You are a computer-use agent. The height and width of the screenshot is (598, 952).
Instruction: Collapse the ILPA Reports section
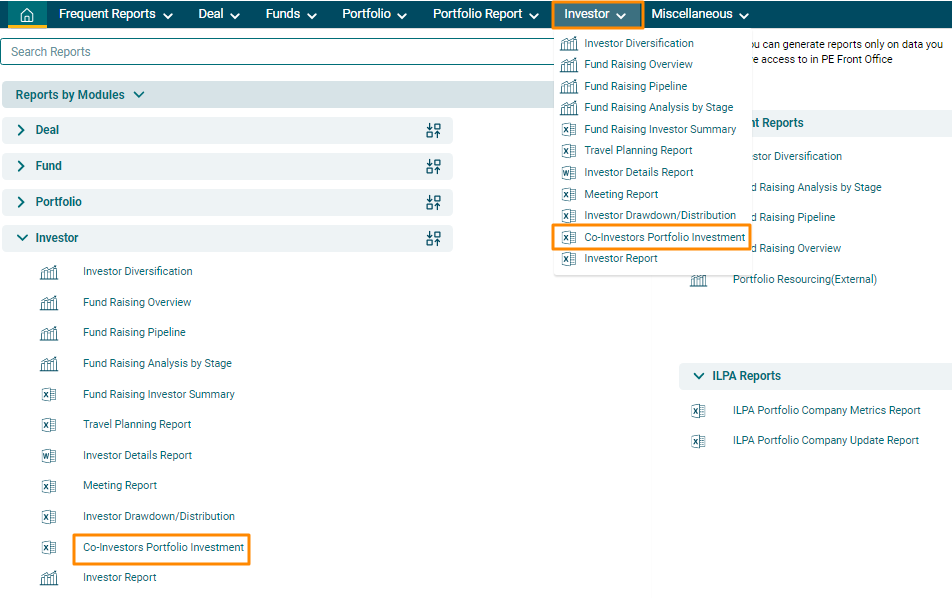coord(698,377)
